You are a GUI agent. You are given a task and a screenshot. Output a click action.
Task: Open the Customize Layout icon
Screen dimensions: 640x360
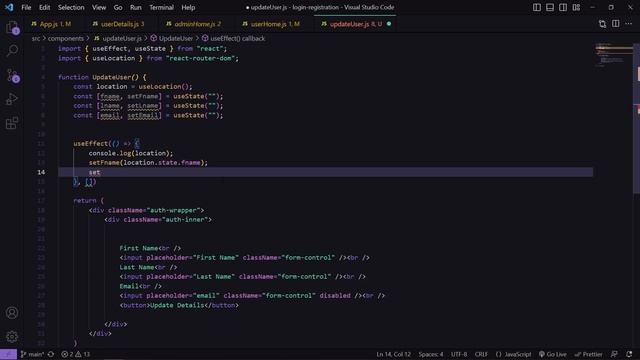[576, 7]
